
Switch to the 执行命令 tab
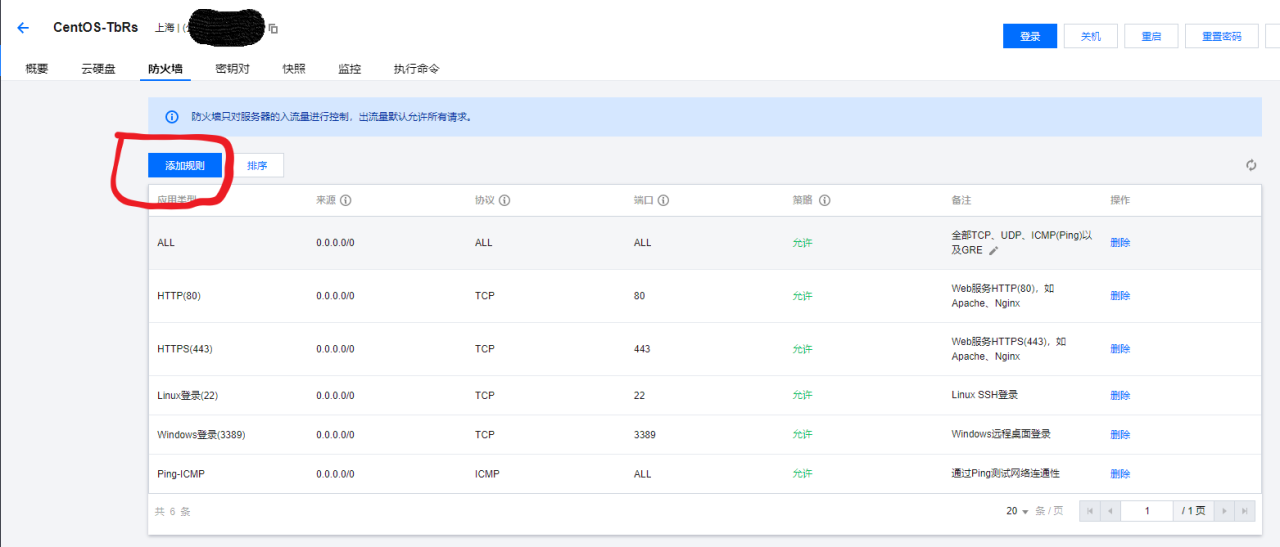click(x=416, y=69)
